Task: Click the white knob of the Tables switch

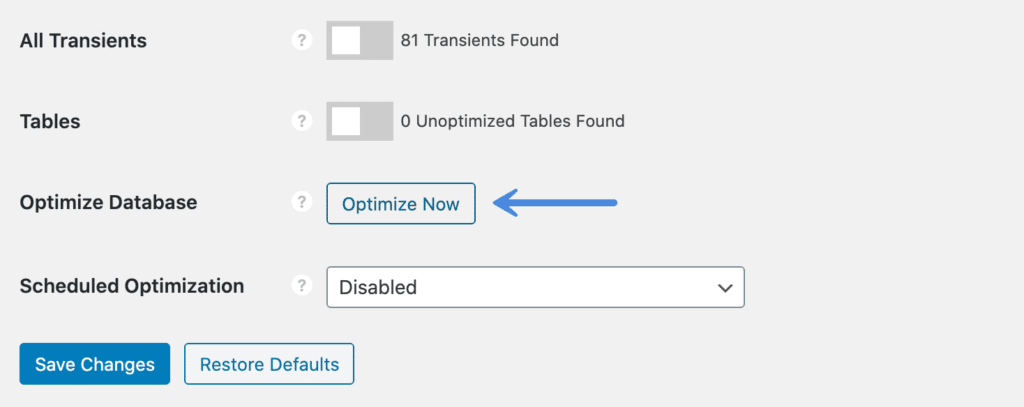Action: click(345, 121)
